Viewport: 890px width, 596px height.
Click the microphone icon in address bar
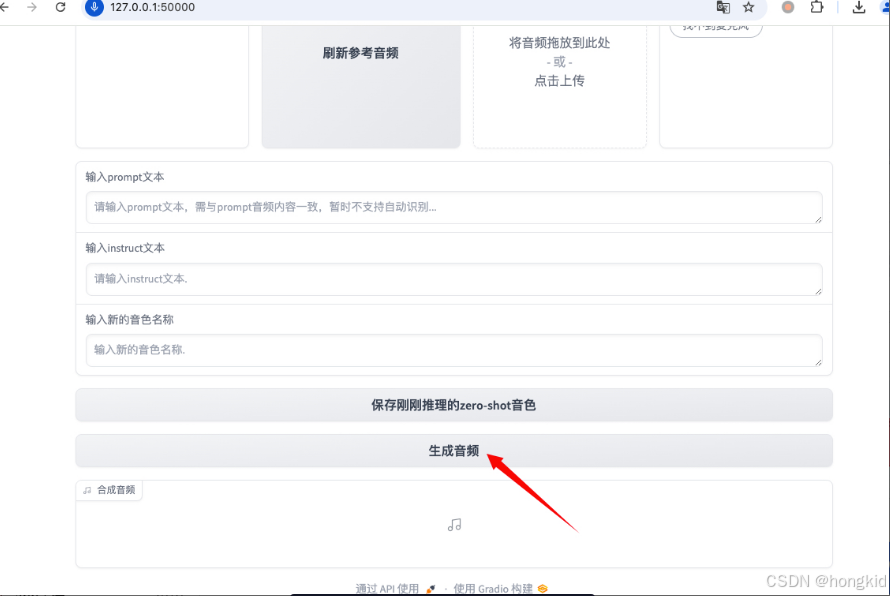coord(94,7)
